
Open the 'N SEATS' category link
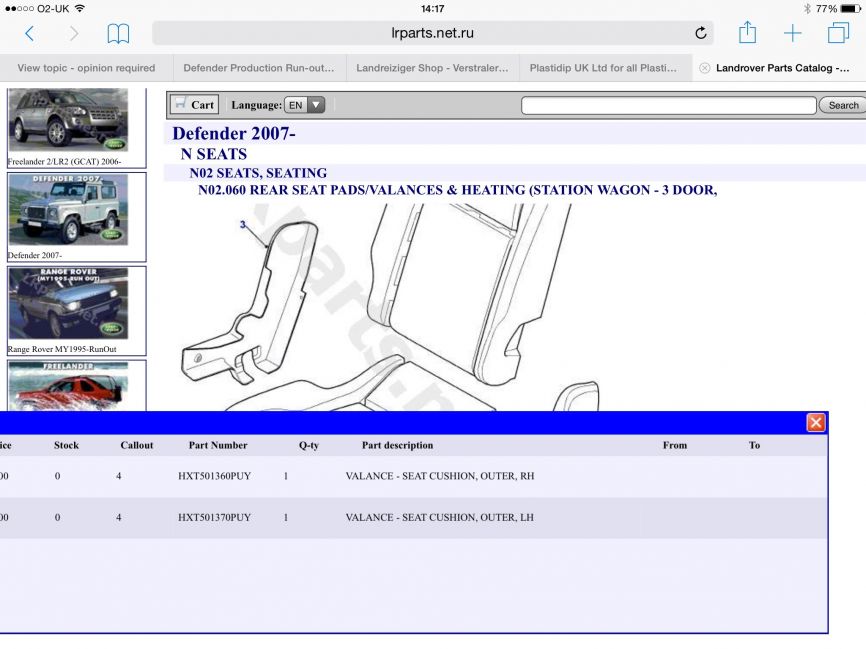pyautogui.click(x=214, y=154)
